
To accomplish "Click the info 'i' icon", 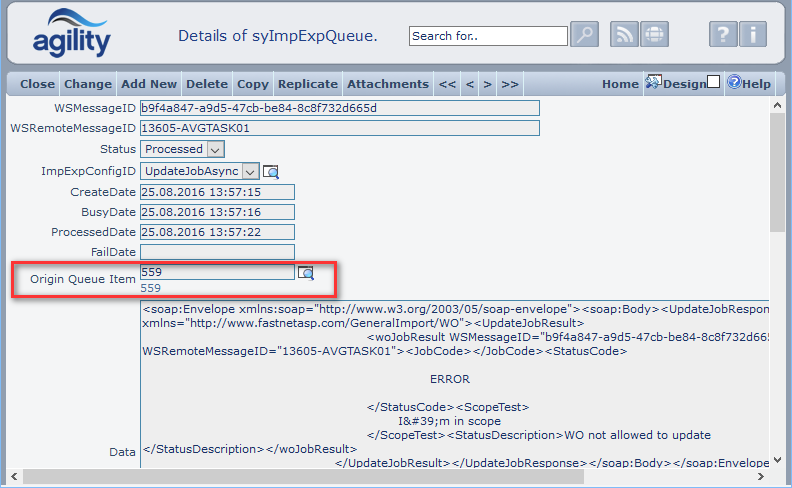I will click(753, 34).
